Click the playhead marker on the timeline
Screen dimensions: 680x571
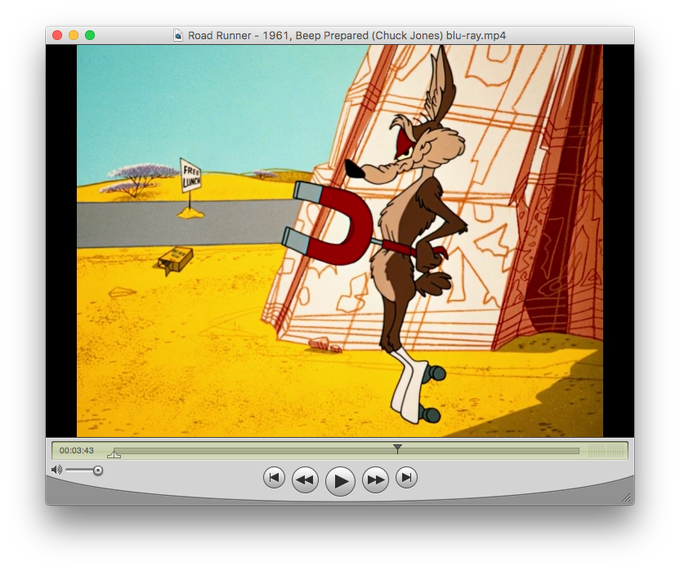397,448
